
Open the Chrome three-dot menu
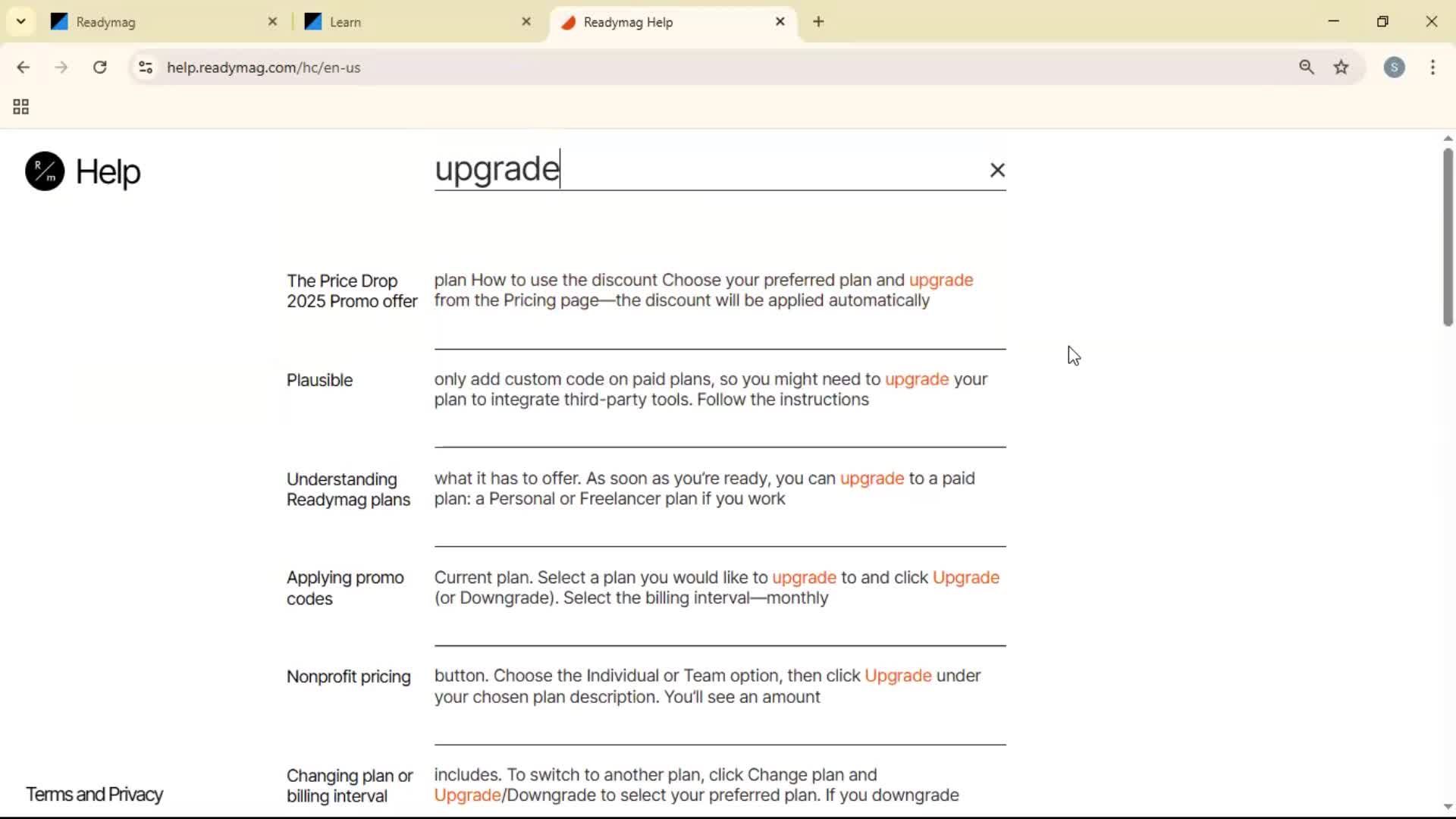(1433, 67)
